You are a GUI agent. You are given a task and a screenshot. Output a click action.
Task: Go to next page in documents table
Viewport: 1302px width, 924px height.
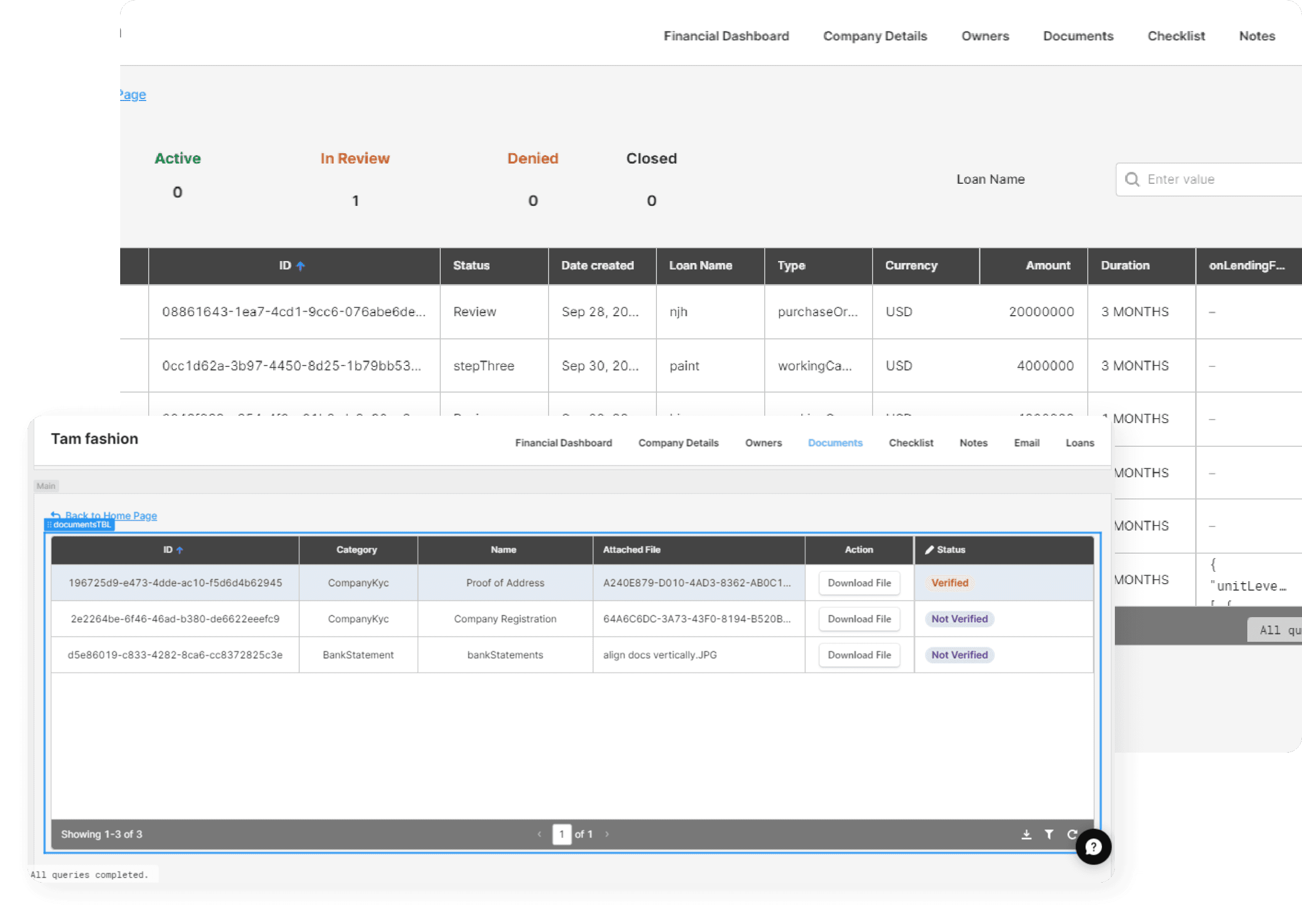point(607,834)
